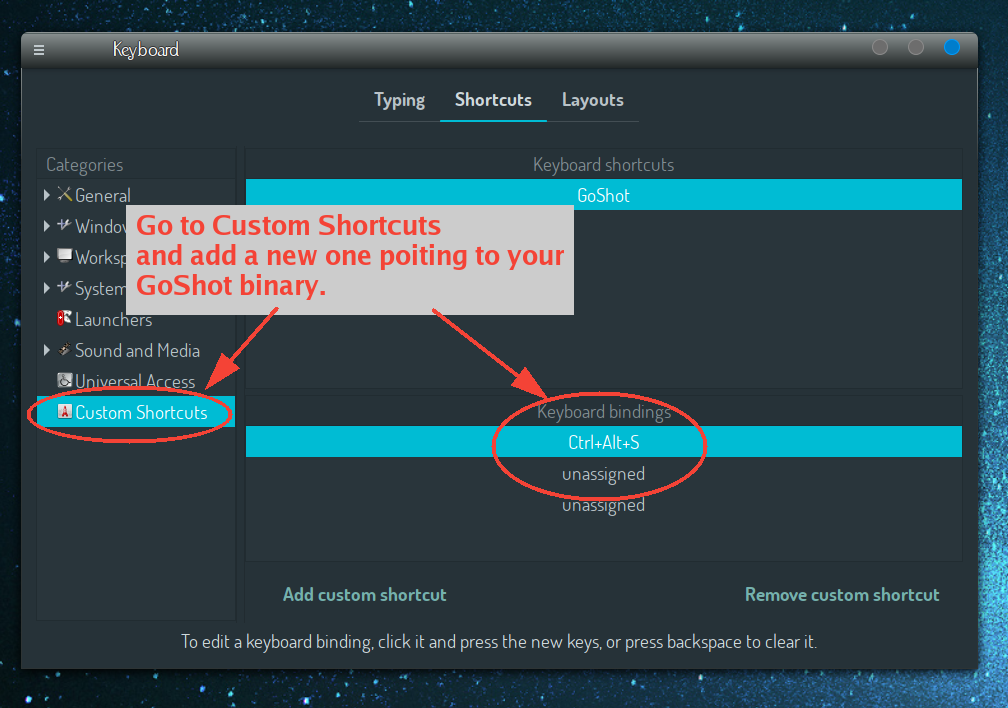Click the leftmost gray window control button
The height and width of the screenshot is (708, 1008).
879,48
